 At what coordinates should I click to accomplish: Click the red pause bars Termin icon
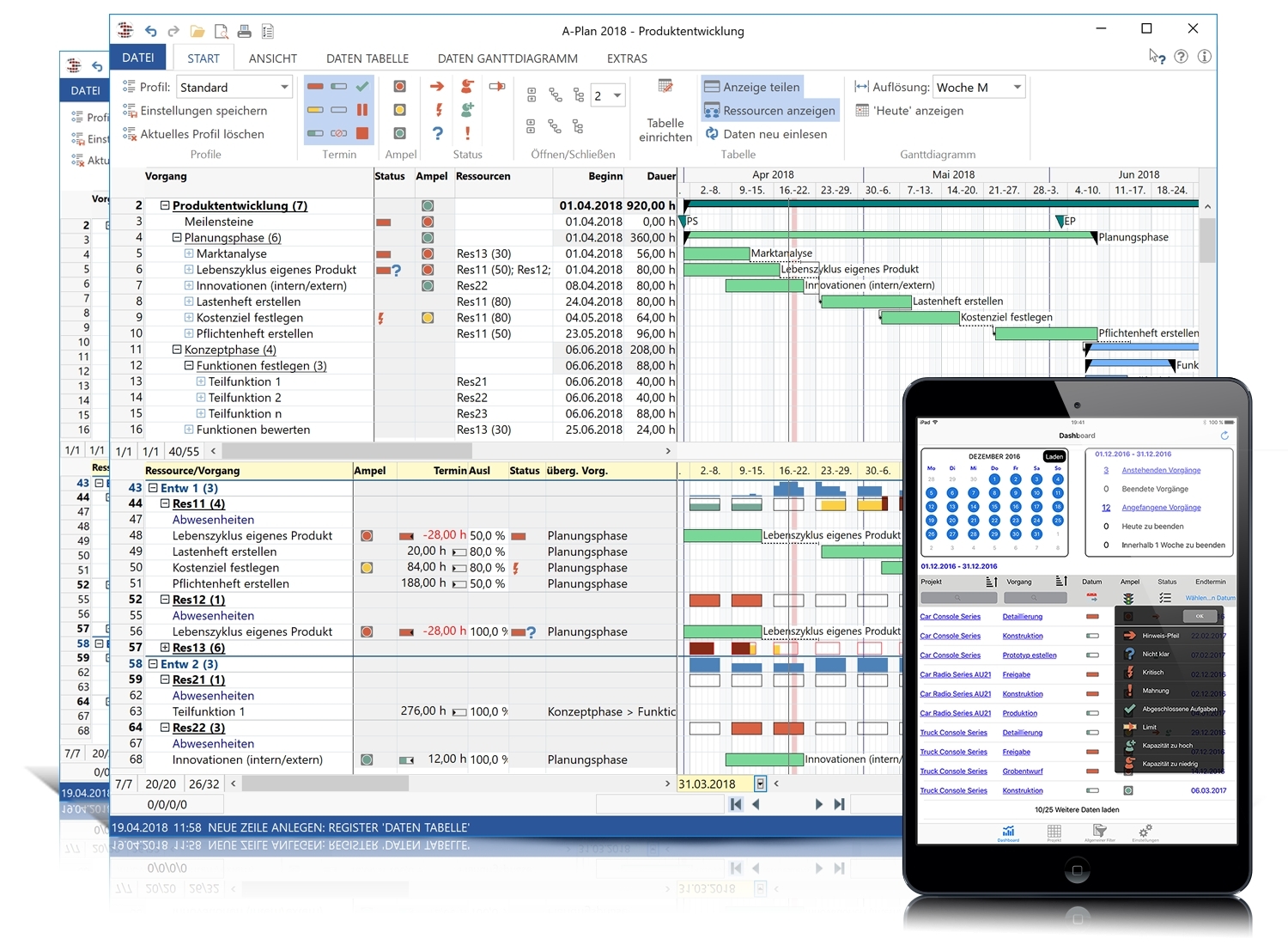pyautogui.click(x=362, y=110)
